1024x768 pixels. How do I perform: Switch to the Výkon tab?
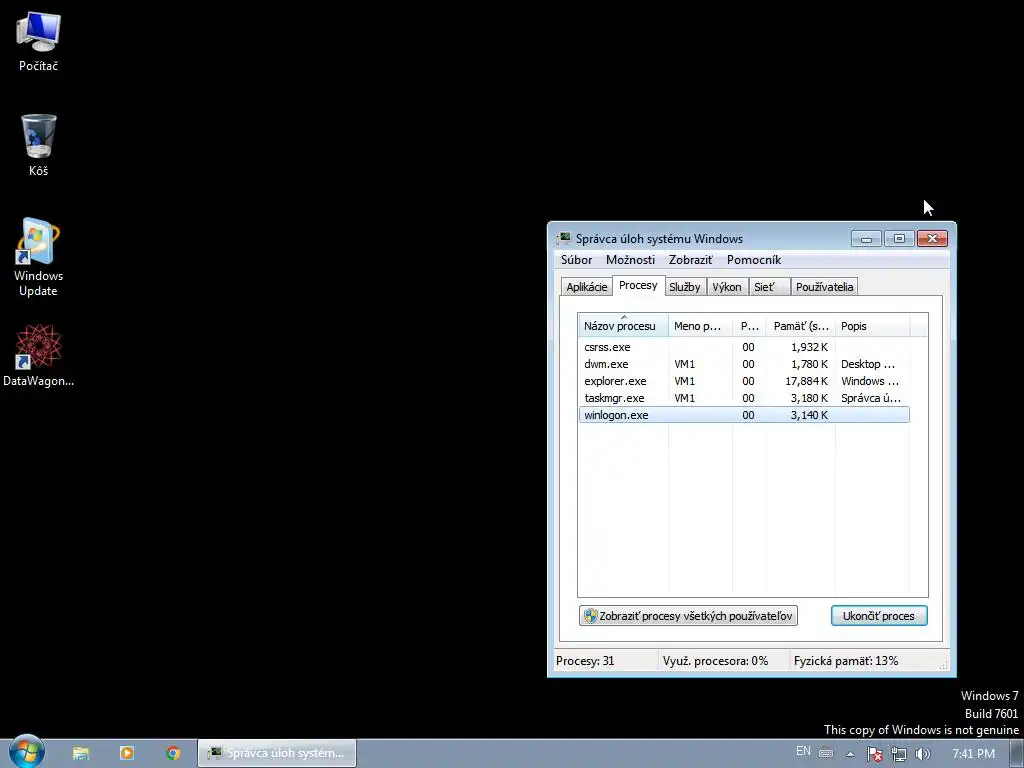[727, 287]
